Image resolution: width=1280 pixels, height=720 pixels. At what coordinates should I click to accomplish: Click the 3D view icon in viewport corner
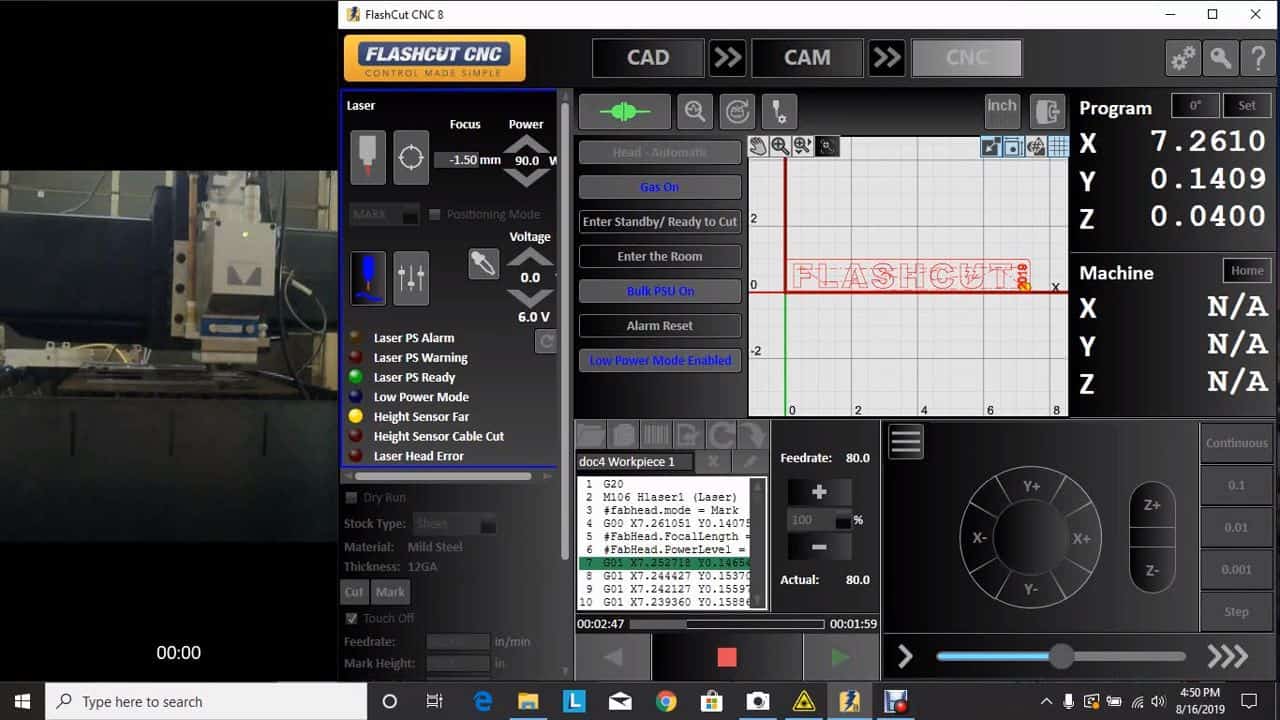coord(1035,147)
